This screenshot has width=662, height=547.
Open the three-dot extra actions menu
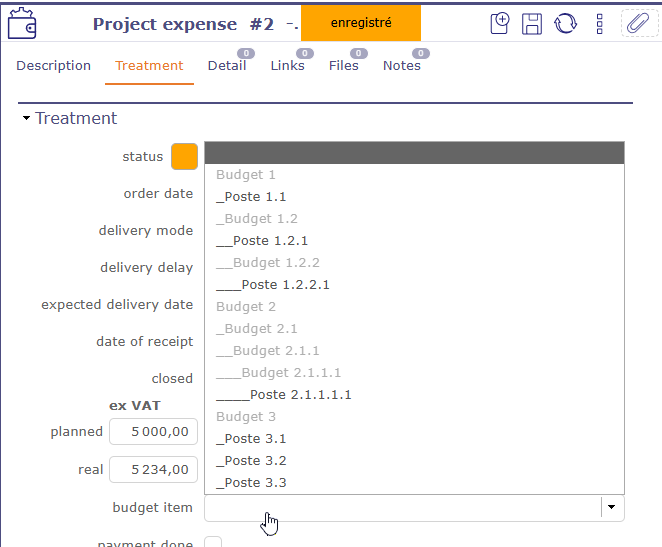pyautogui.click(x=599, y=23)
